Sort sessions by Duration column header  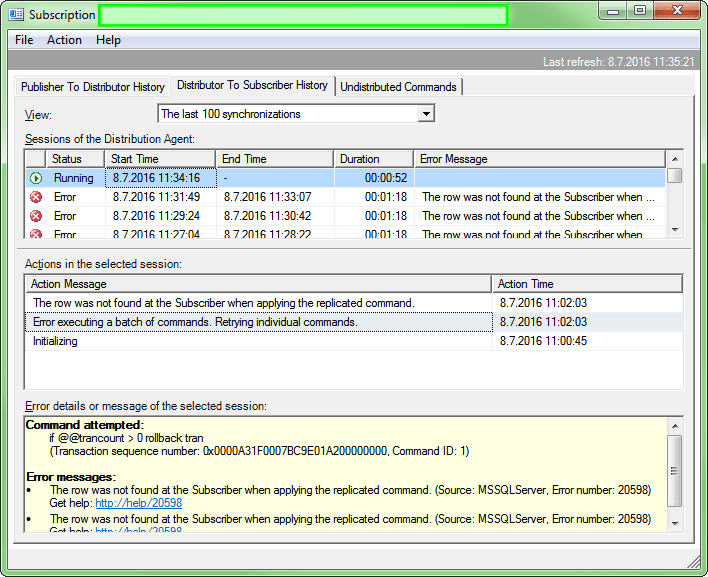(x=373, y=159)
